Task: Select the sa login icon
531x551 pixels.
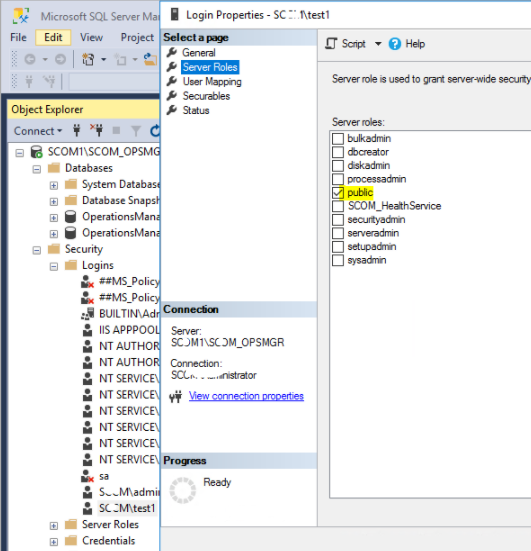Action: pyautogui.click(x=88, y=476)
